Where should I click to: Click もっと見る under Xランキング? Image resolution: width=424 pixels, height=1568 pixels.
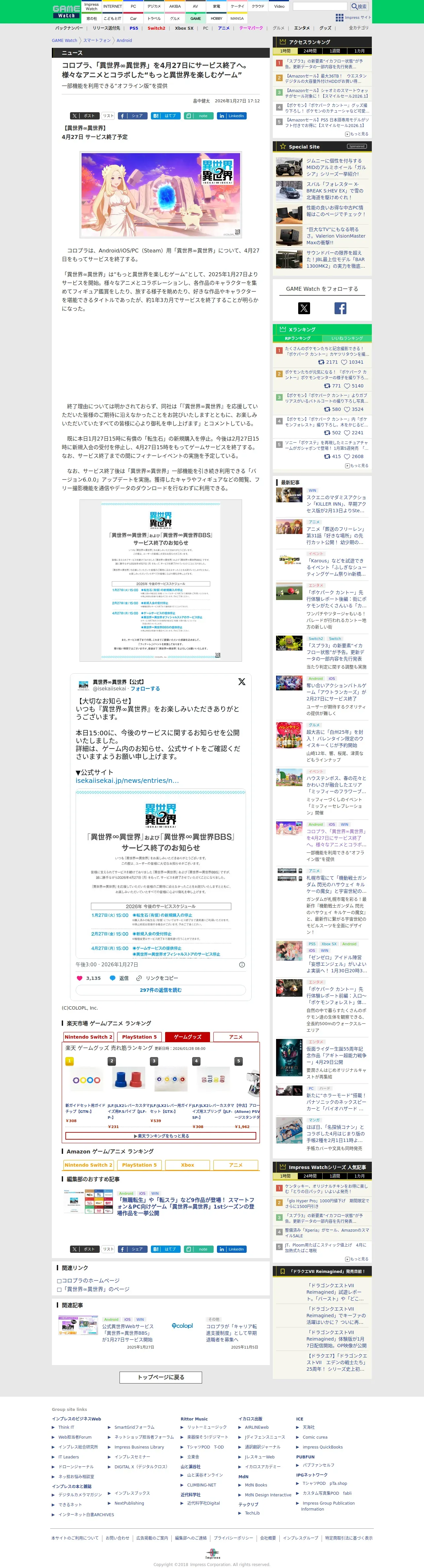click(357, 466)
